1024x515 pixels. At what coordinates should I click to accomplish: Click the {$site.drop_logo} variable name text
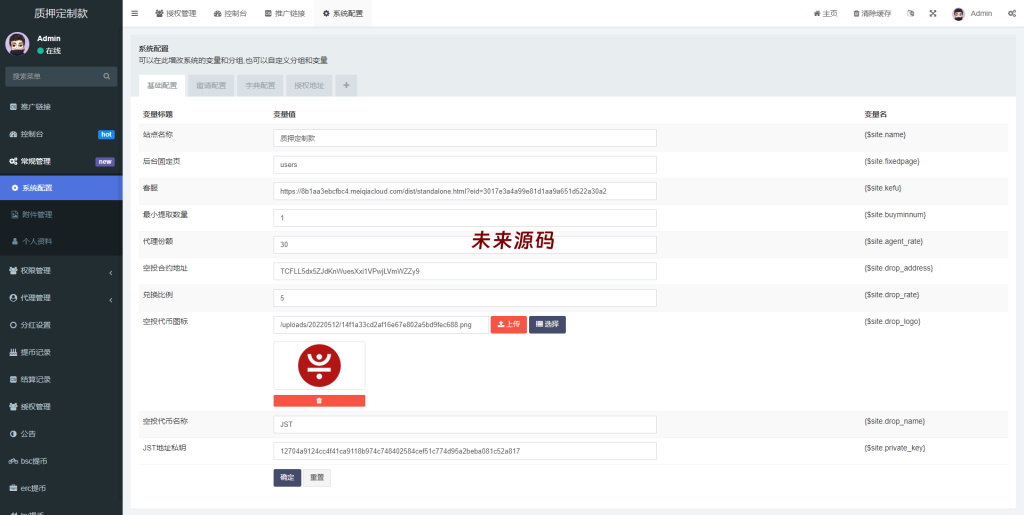point(892,322)
